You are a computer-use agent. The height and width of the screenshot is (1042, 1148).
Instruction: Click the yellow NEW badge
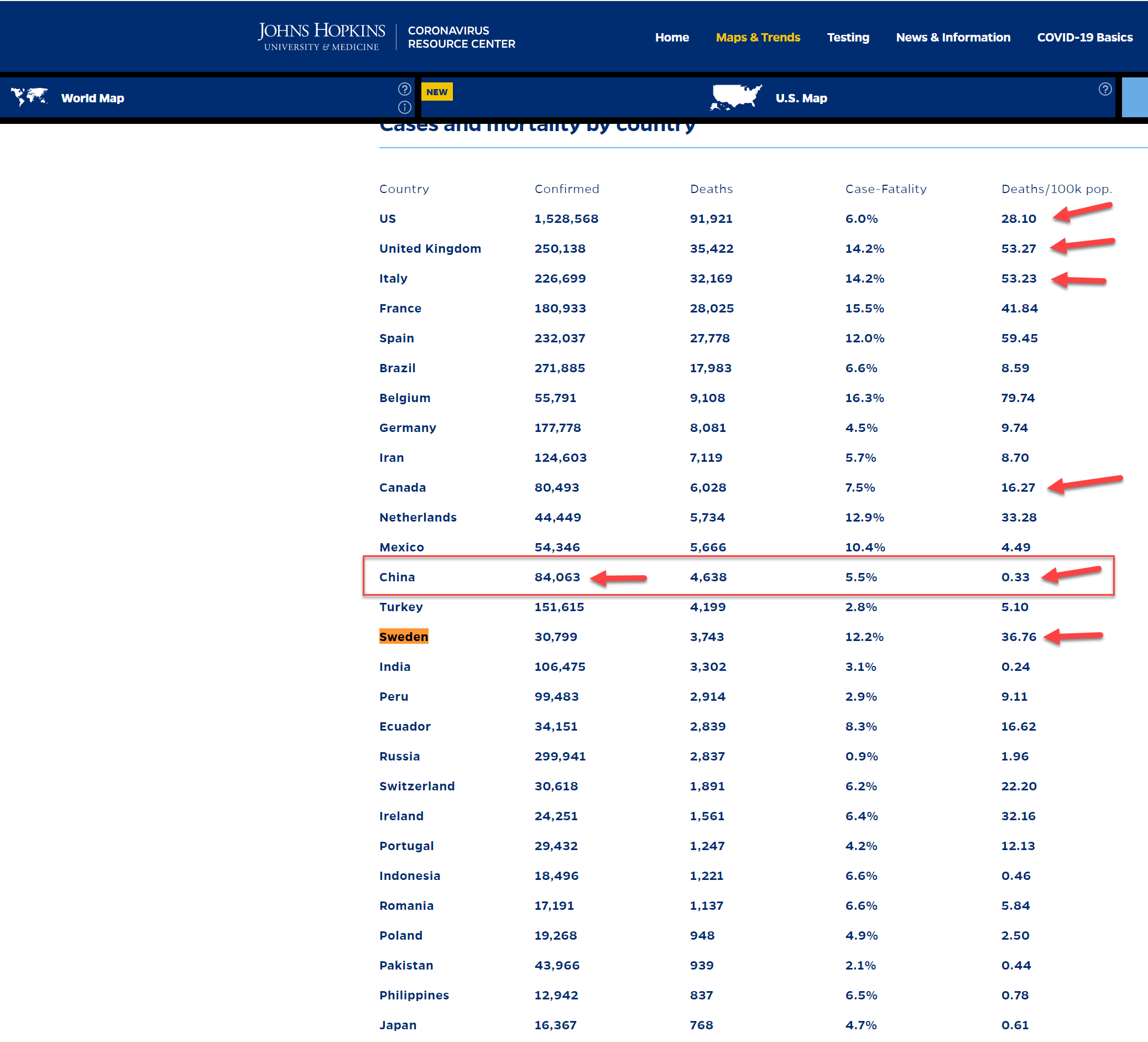click(x=437, y=92)
